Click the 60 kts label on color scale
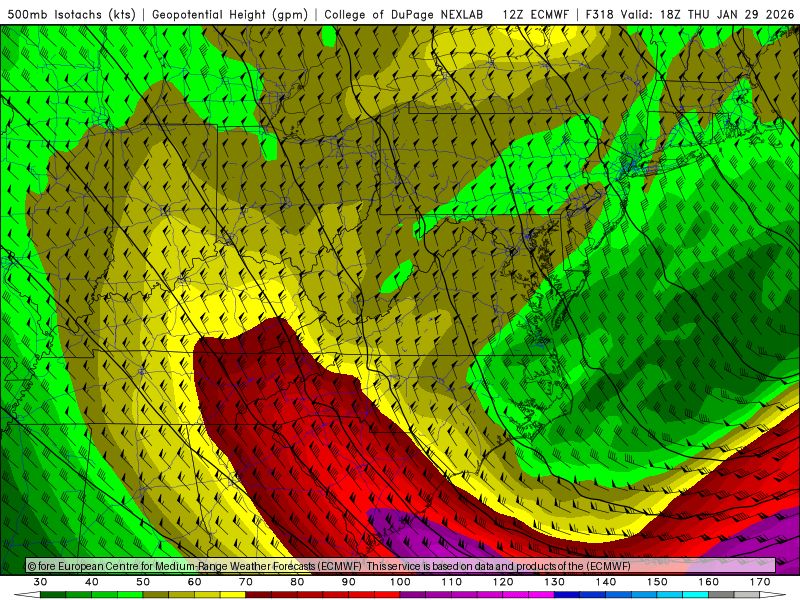 coord(194,582)
